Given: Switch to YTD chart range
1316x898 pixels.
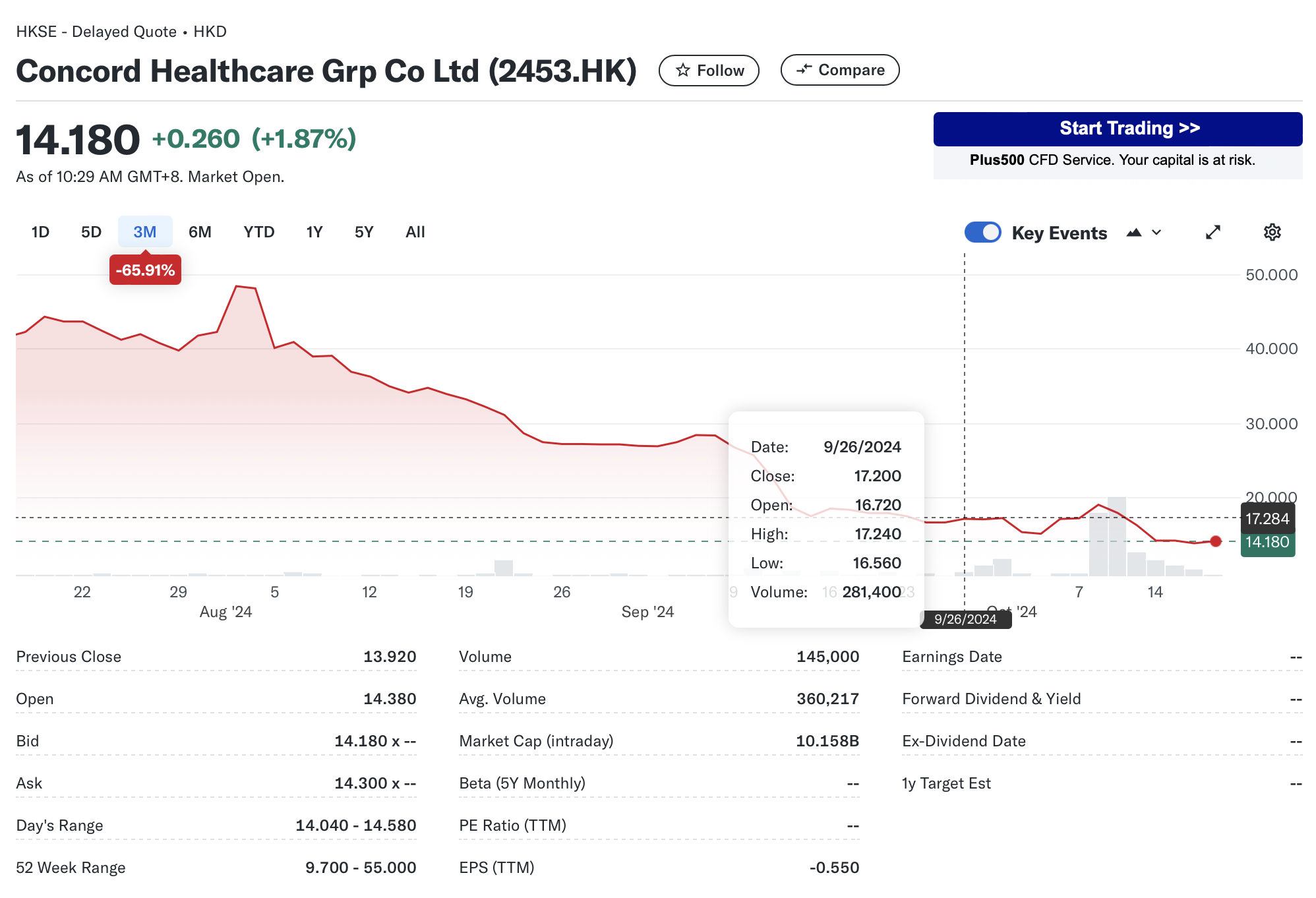Looking at the screenshot, I should click(258, 232).
